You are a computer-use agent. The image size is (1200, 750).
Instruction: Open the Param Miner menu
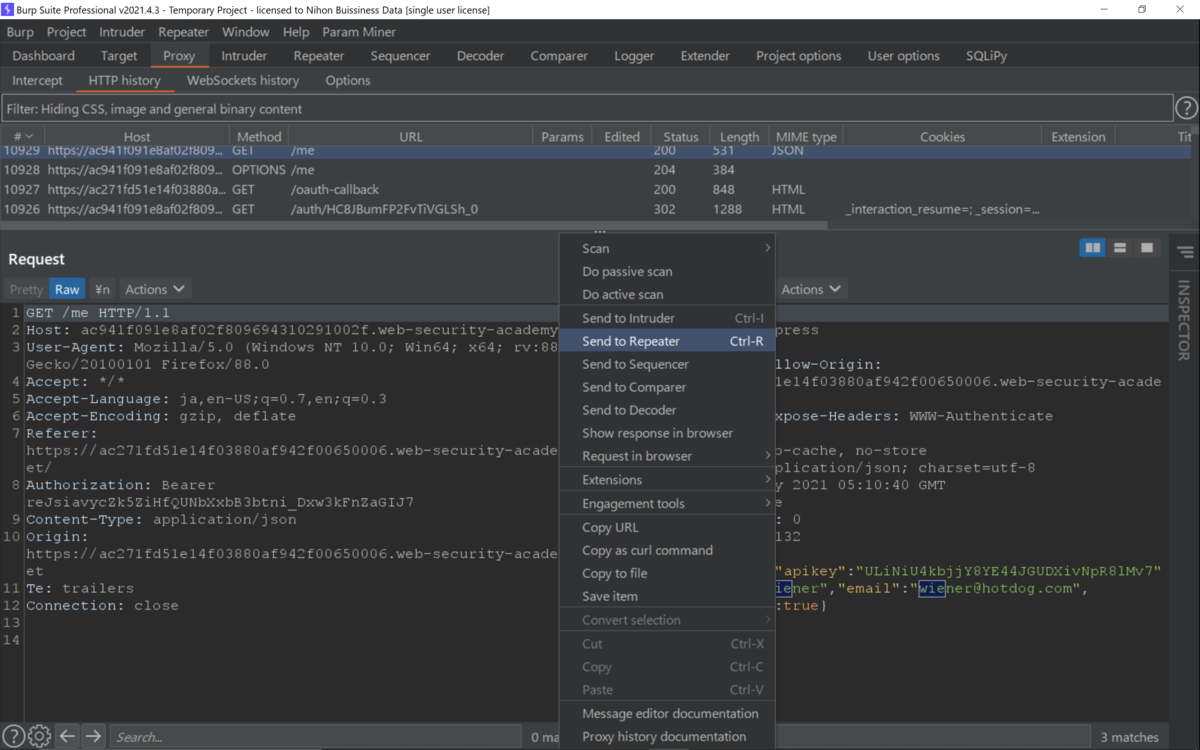pos(359,32)
